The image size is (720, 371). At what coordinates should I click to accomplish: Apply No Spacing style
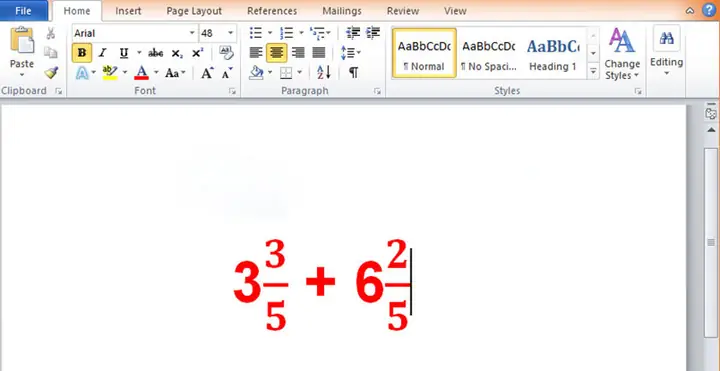pyautogui.click(x=489, y=53)
